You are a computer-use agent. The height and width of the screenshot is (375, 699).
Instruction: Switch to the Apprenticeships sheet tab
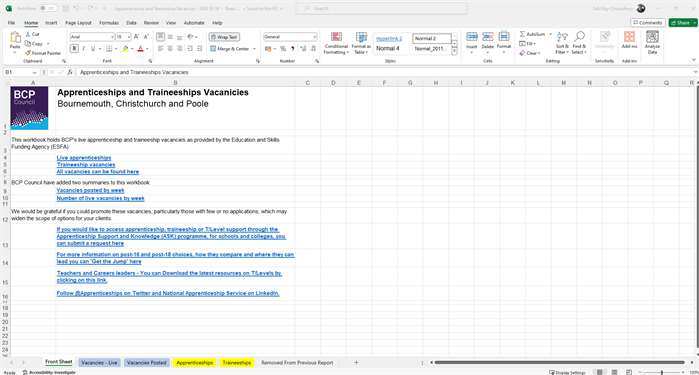(194, 363)
